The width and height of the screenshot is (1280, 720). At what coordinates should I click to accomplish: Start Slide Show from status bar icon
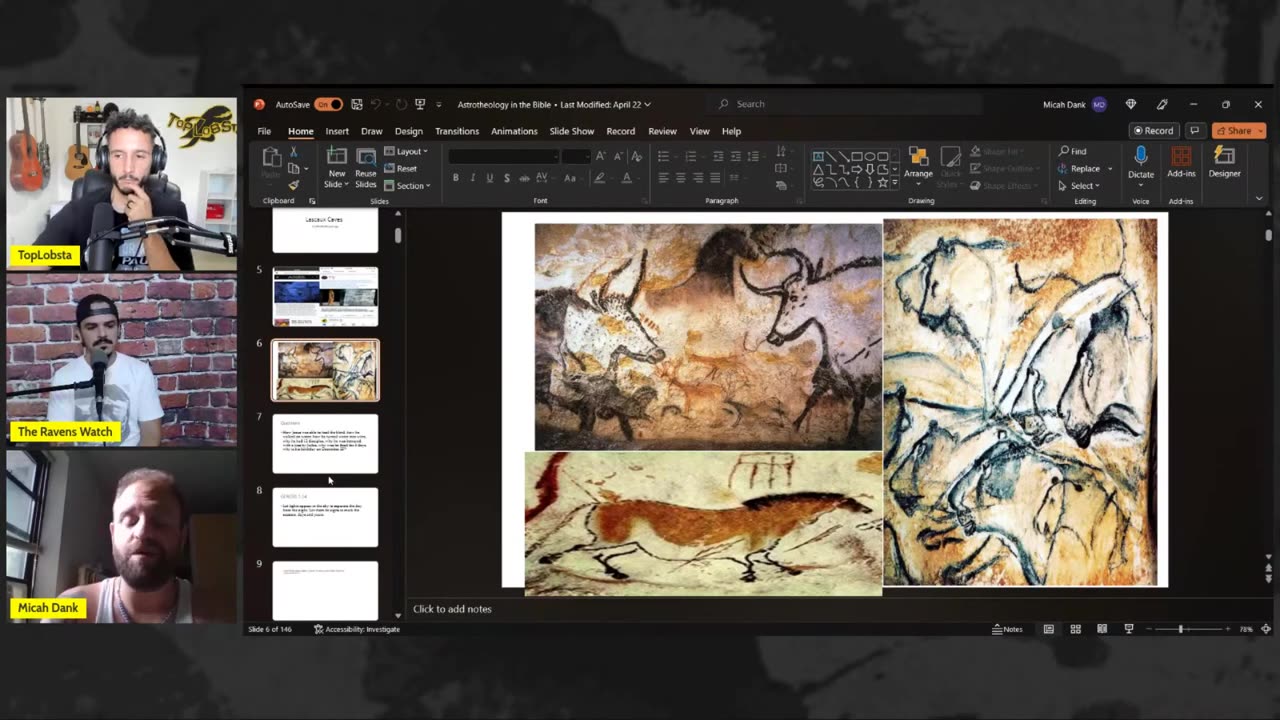tap(1129, 629)
